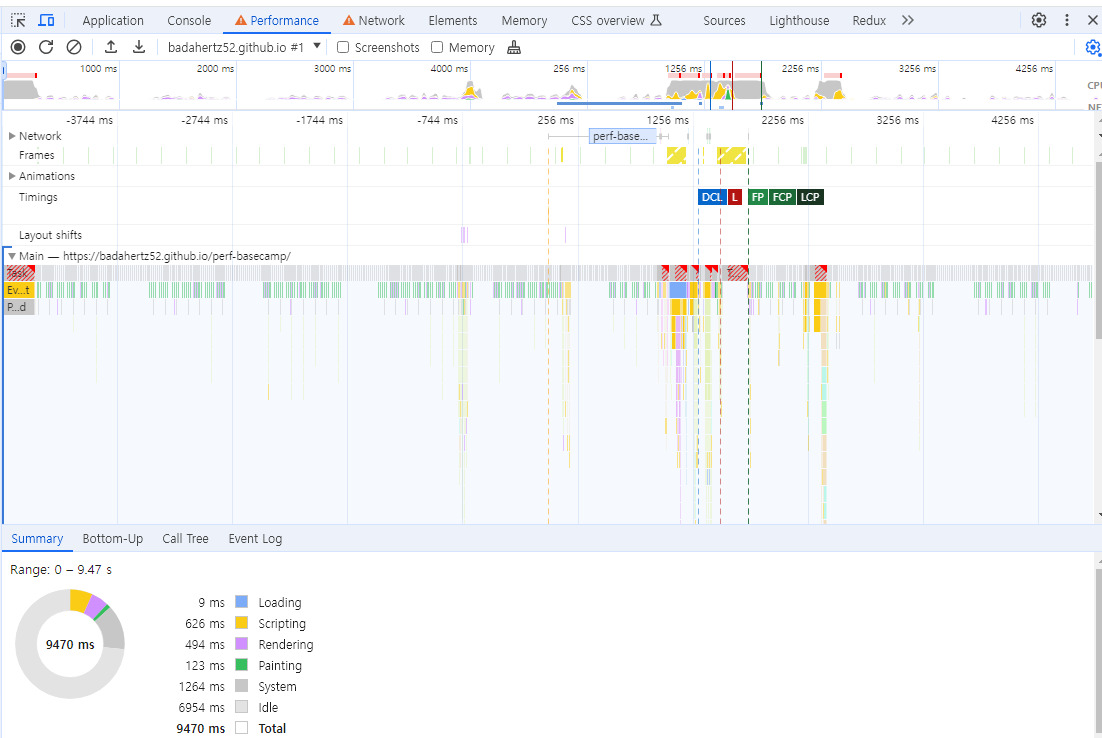Viewport: 1102px width, 738px height.
Task: Click the yellow Scripting color swatch
Action: pyautogui.click(x=241, y=623)
